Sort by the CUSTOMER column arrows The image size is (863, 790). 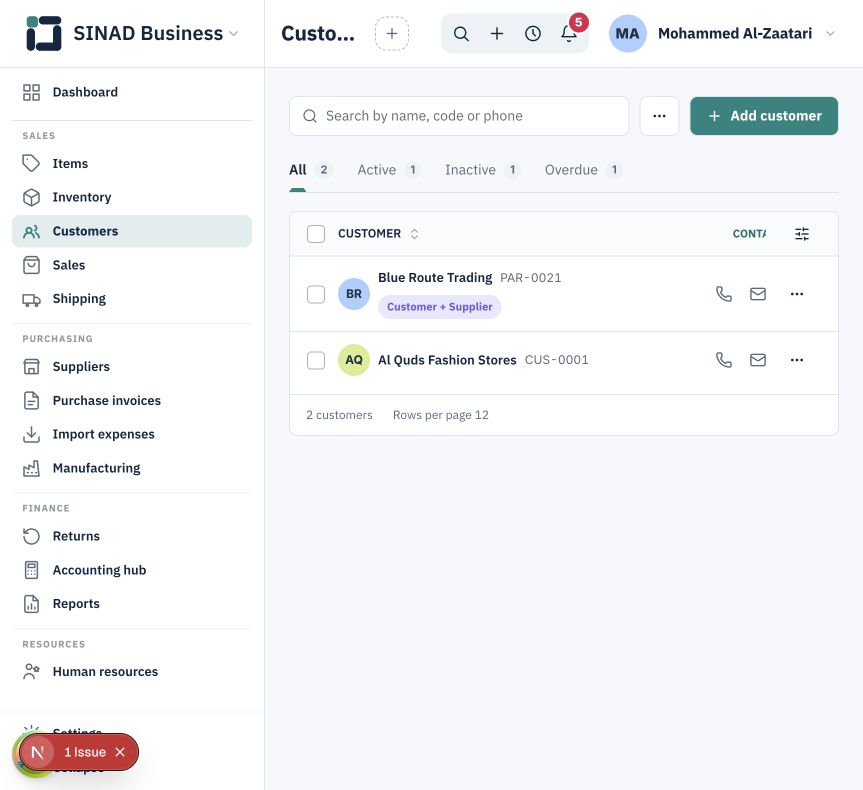click(414, 234)
